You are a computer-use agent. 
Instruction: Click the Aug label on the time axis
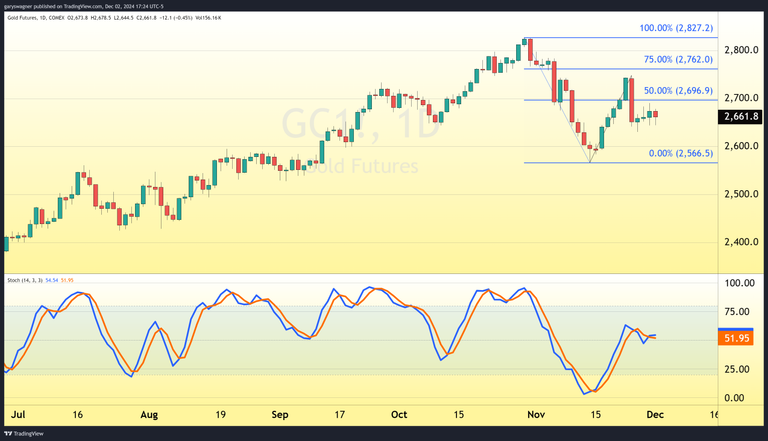click(x=149, y=412)
